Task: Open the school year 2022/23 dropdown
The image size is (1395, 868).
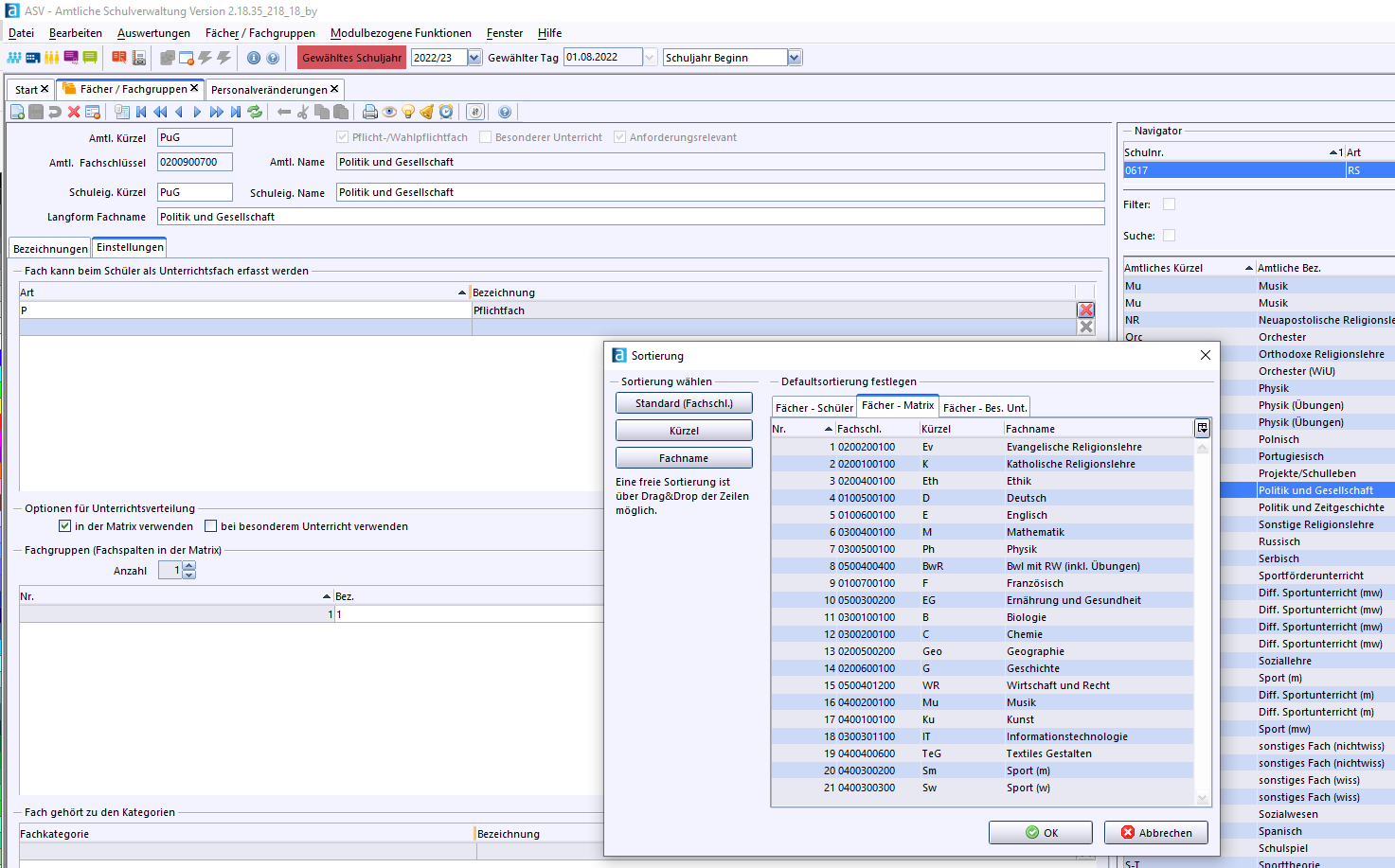Action: click(x=474, y=58)
